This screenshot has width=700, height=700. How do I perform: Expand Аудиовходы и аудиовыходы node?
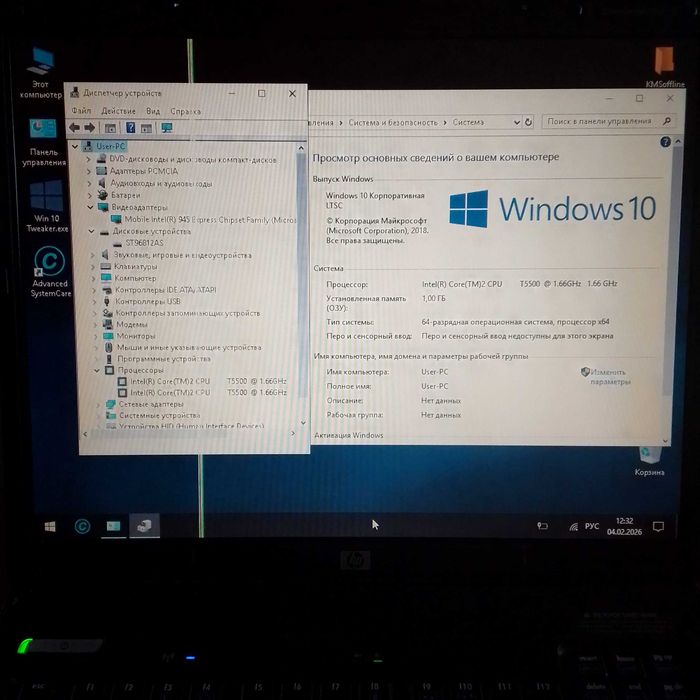pyautogui.click(x=89, y=183)
